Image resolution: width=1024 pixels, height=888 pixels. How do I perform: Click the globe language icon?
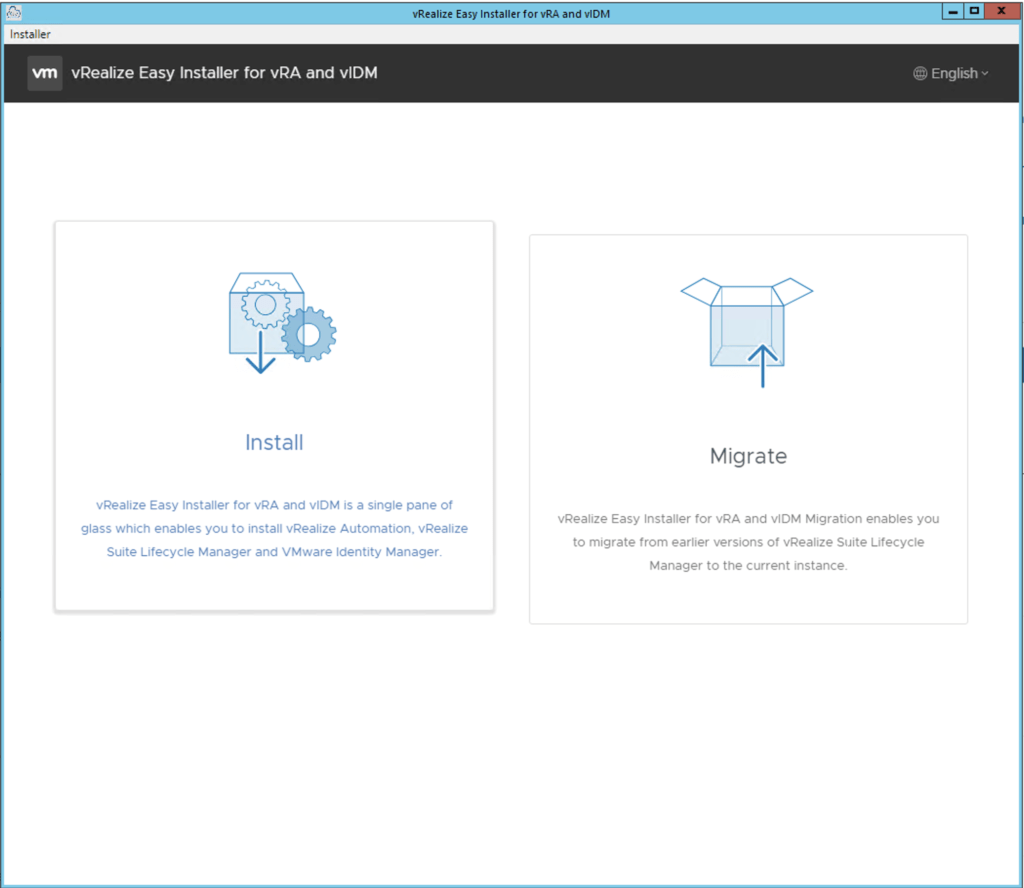point(920,73)
